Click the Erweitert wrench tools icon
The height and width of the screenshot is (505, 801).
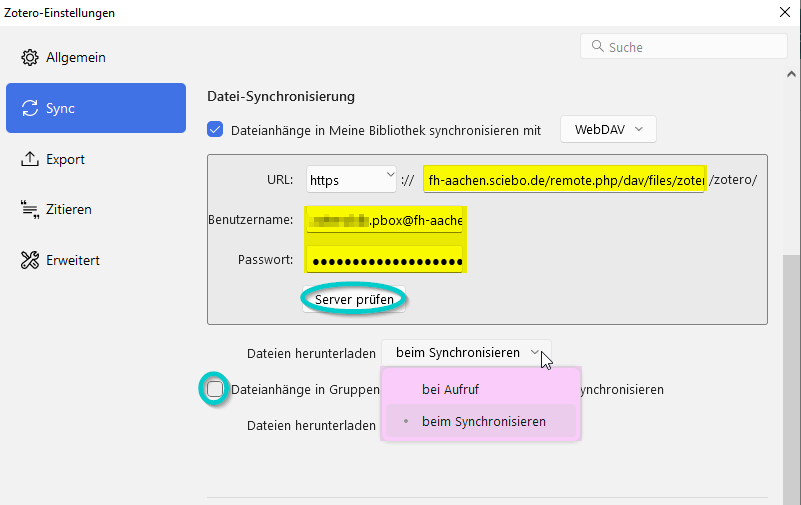30,260
